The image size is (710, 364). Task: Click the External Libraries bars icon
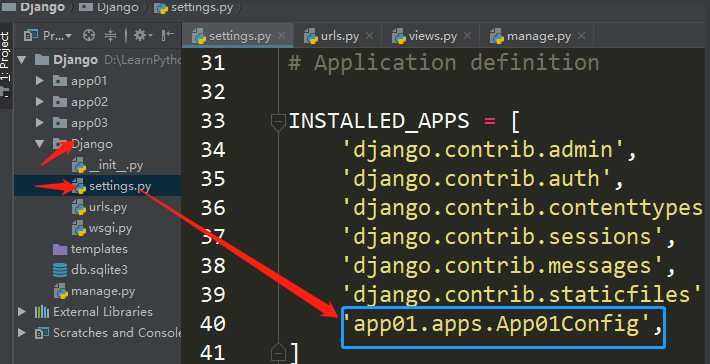tap(42, 312)
